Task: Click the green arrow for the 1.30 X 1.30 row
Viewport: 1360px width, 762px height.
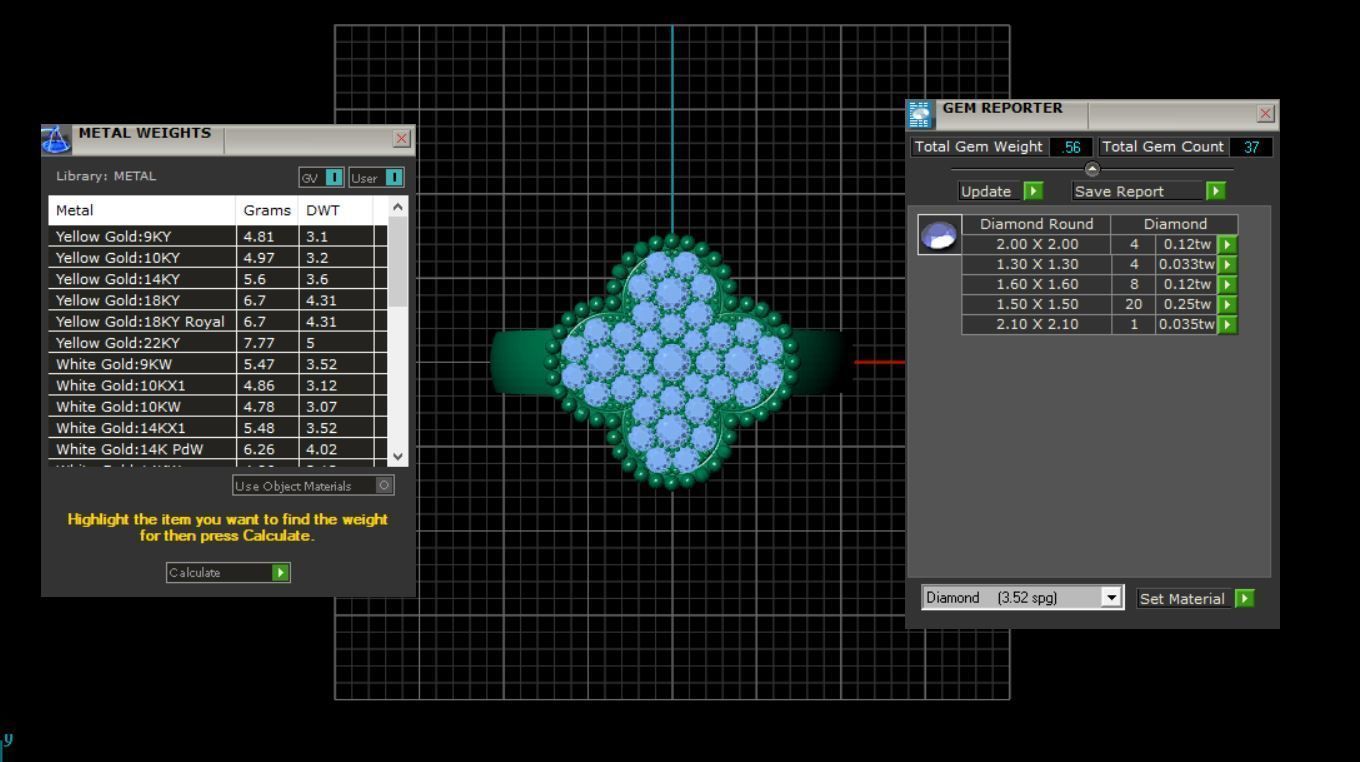Action: click(1227, 264)
